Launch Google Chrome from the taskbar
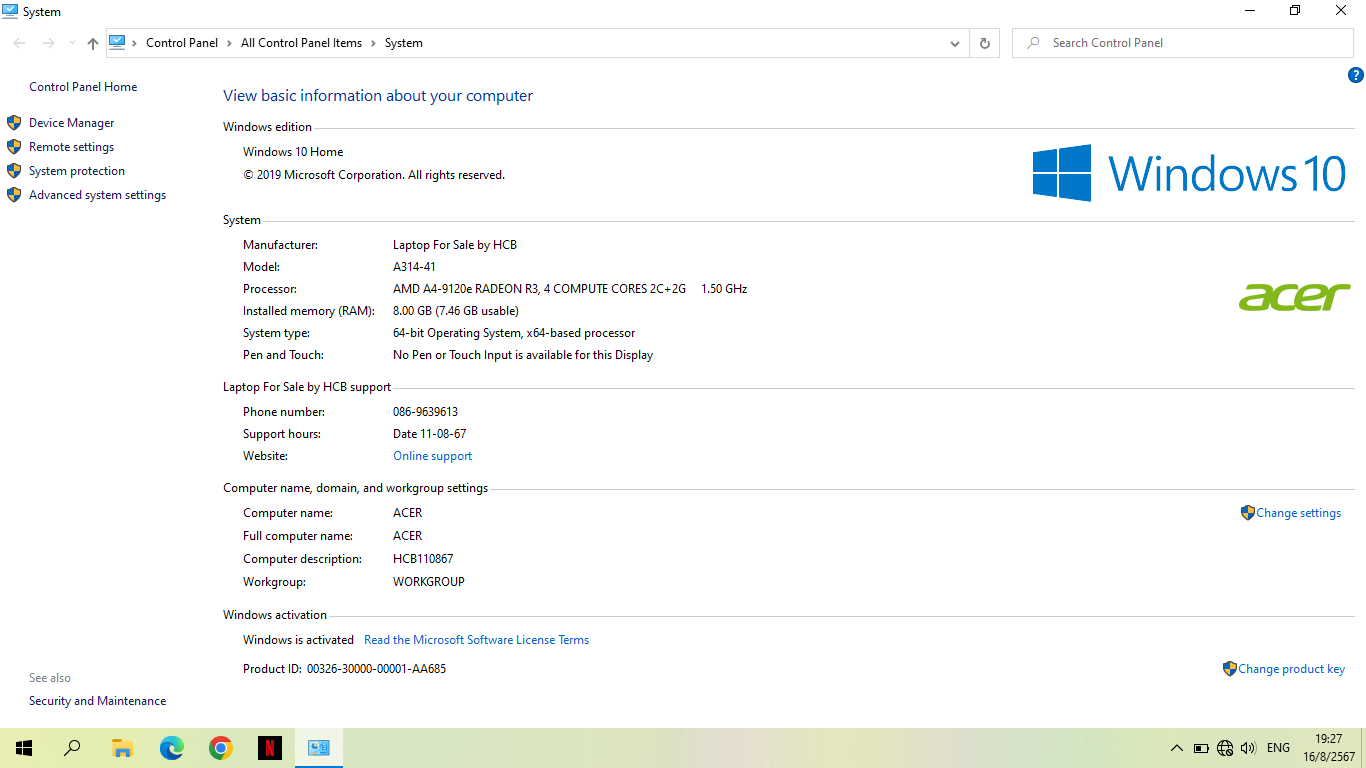Viewport: 1366px width, 768px height. pos(221,748)
